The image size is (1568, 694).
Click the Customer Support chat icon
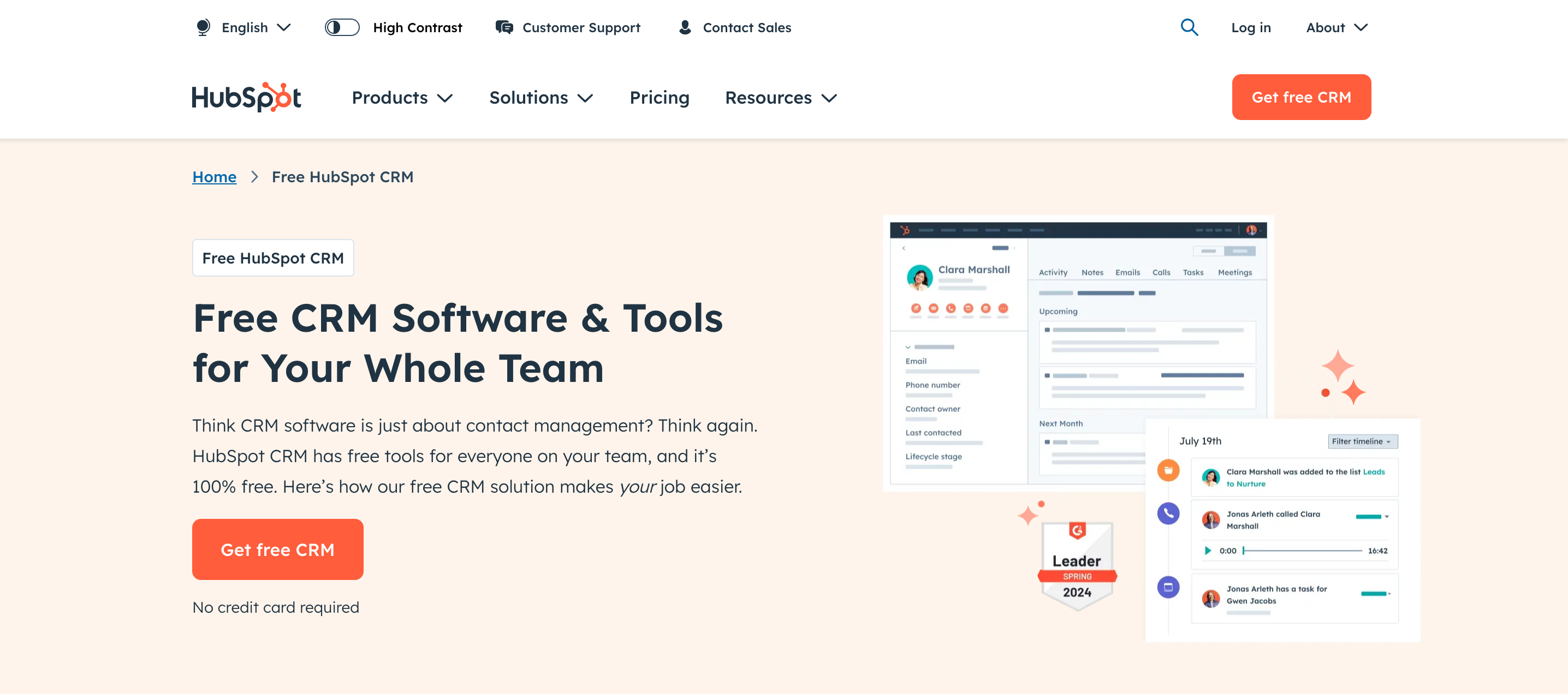(x=504, y=27)
